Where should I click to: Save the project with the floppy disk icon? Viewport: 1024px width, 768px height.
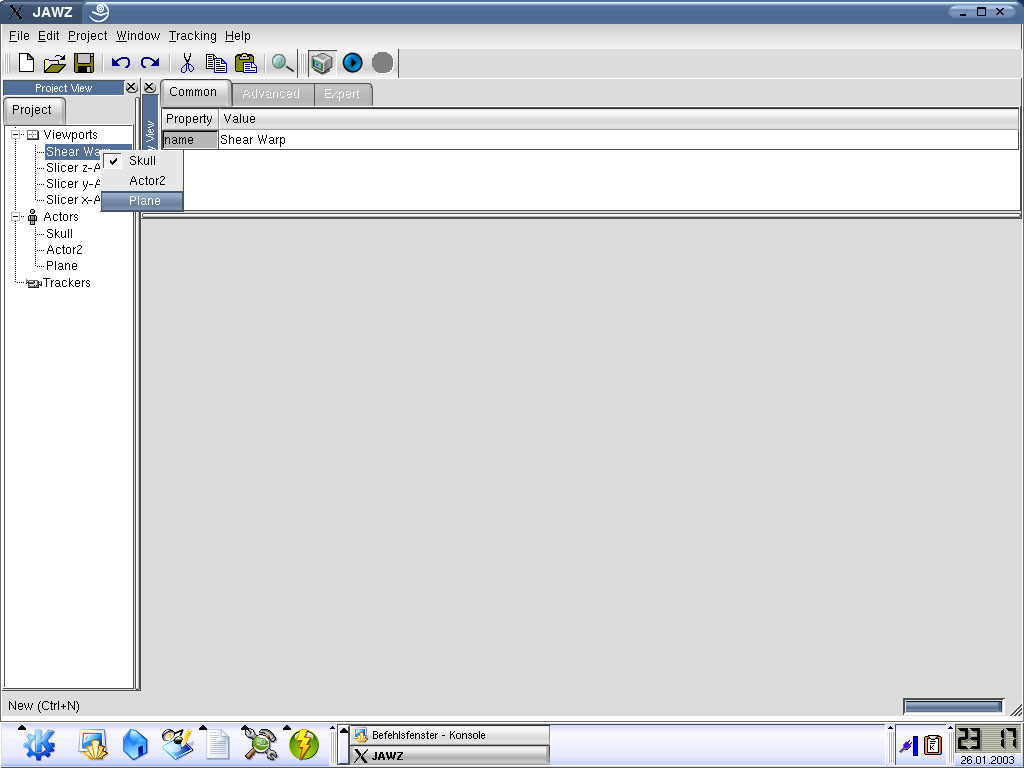[84, 63]
